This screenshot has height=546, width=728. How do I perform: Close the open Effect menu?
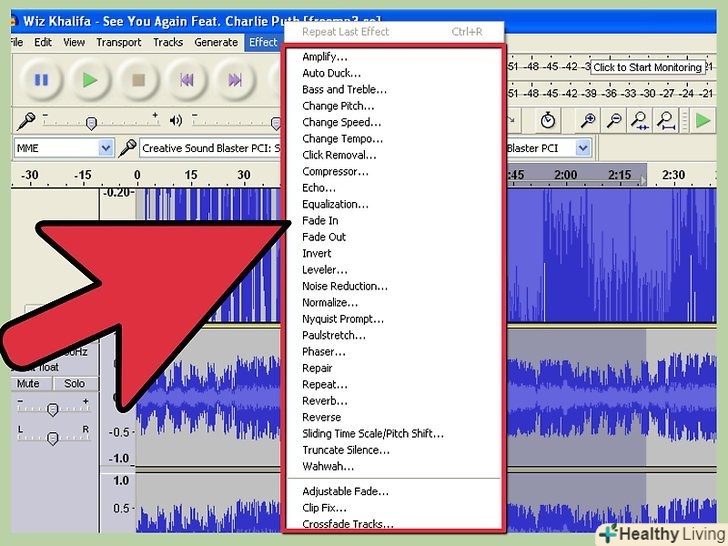click(263, 42)
